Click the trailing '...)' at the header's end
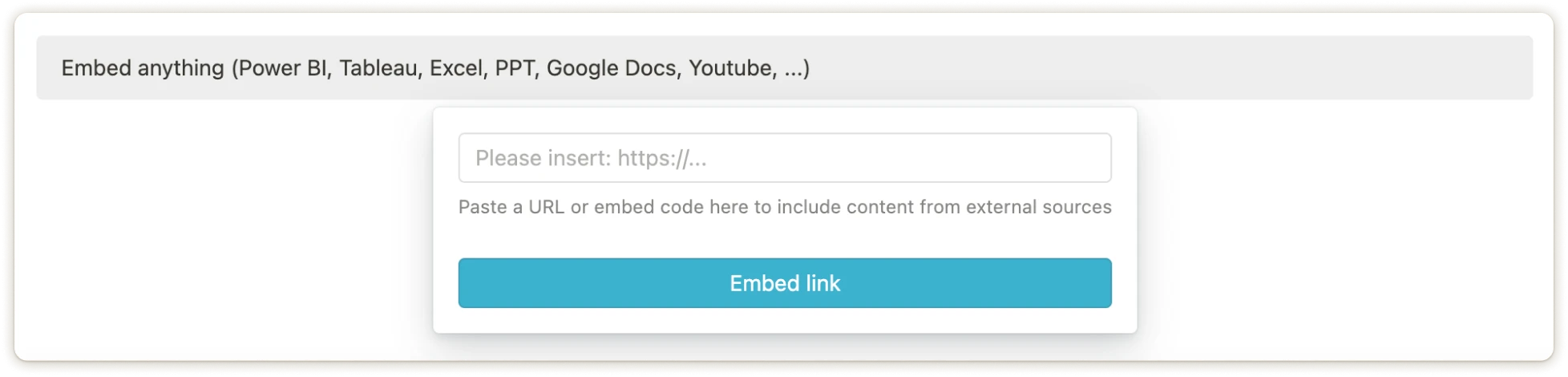The image size is (1568, 377). (797, 69)
